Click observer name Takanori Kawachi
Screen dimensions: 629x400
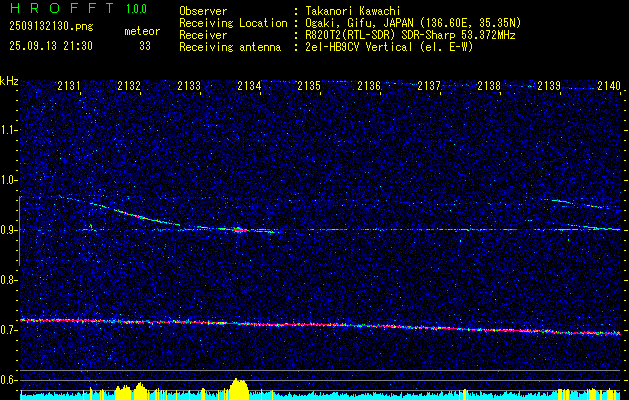[351, 12]
